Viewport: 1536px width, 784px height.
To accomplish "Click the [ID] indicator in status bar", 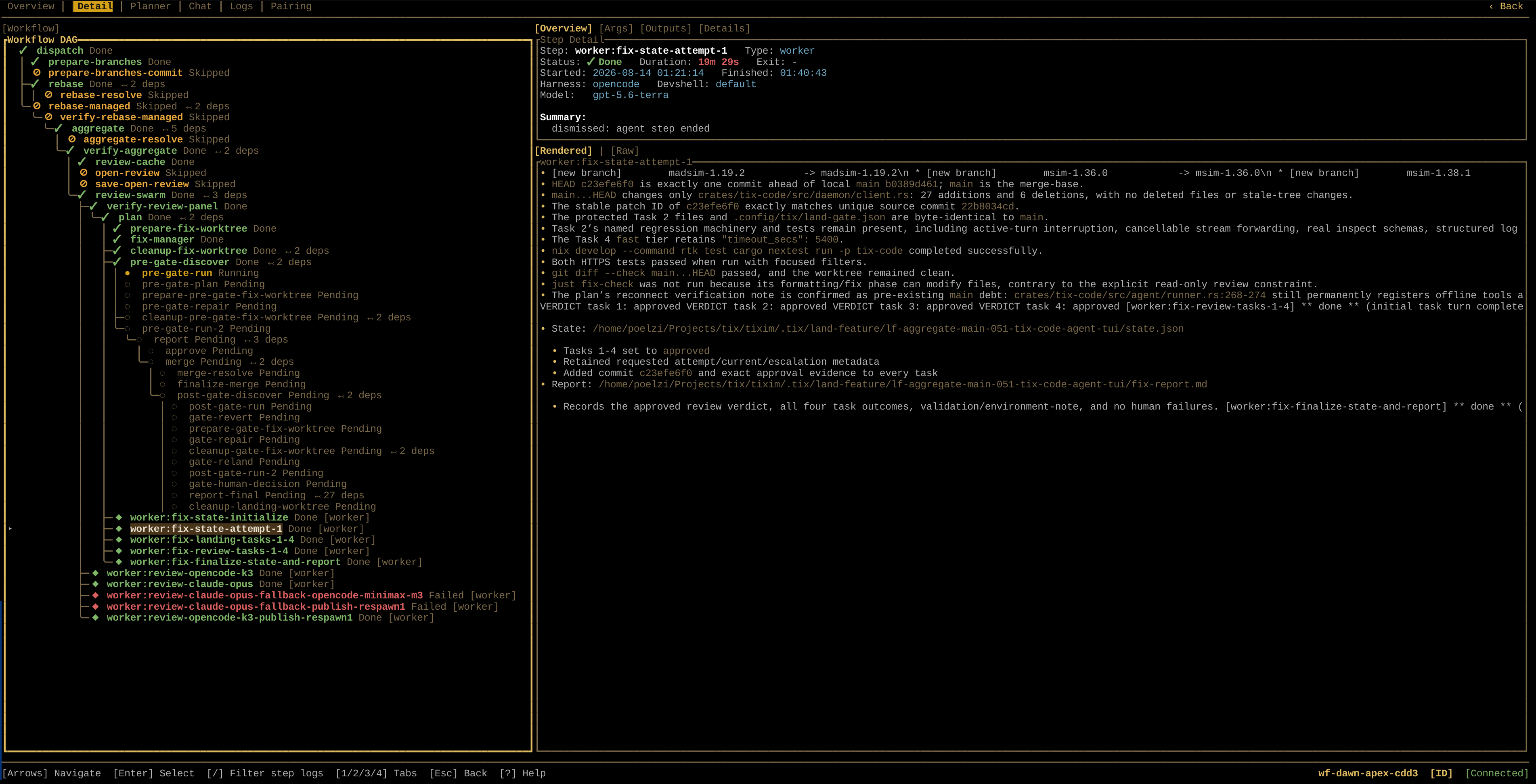I will 1441,773.
